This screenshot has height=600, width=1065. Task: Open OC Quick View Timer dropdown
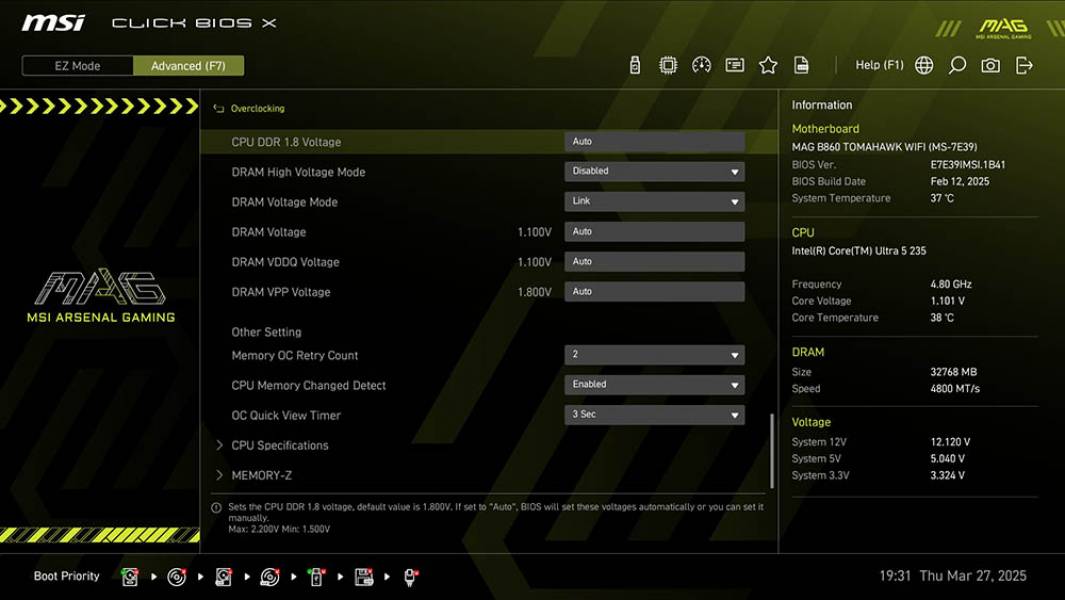654,415
